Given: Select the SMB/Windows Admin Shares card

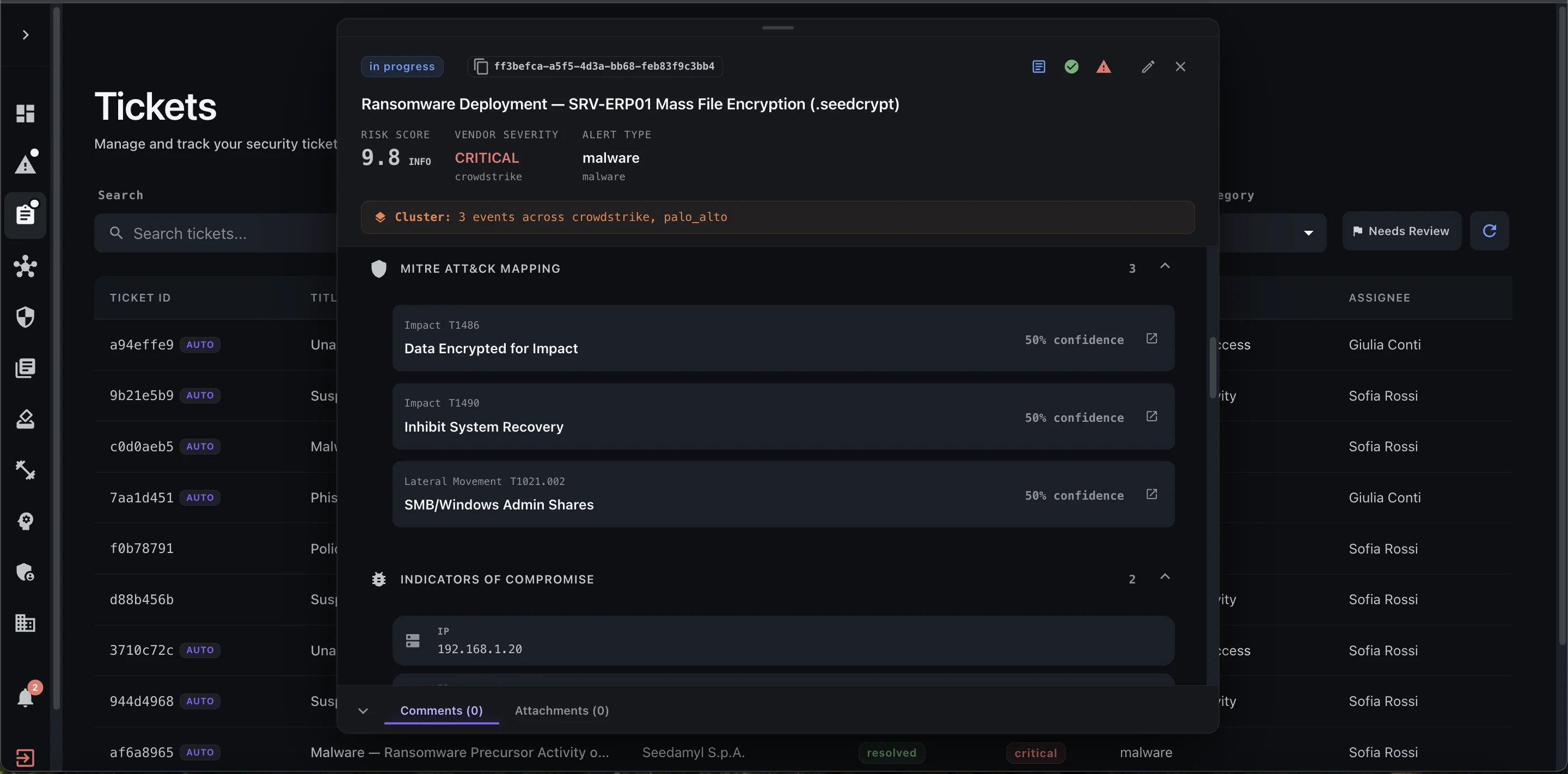Looking at the screenshot, I should (783, 494).
